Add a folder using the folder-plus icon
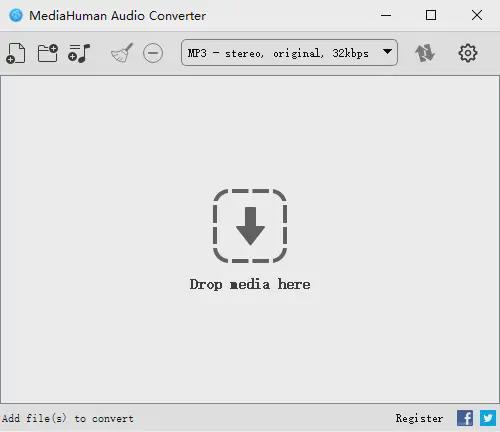The height and width of the screenshot is (432, 500). click(48, 53)
